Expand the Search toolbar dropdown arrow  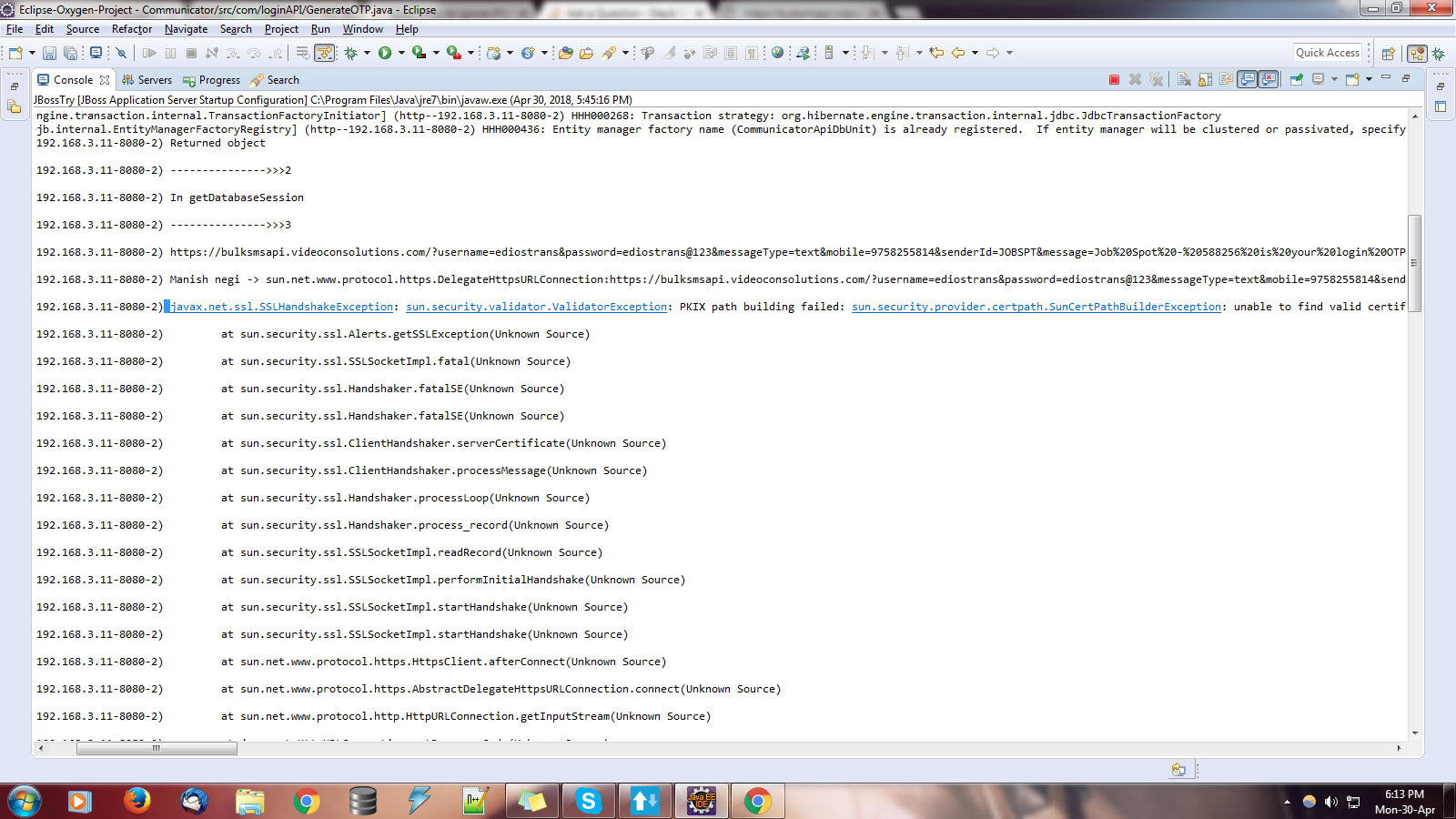pyautogui.click(x=625, y=53)
